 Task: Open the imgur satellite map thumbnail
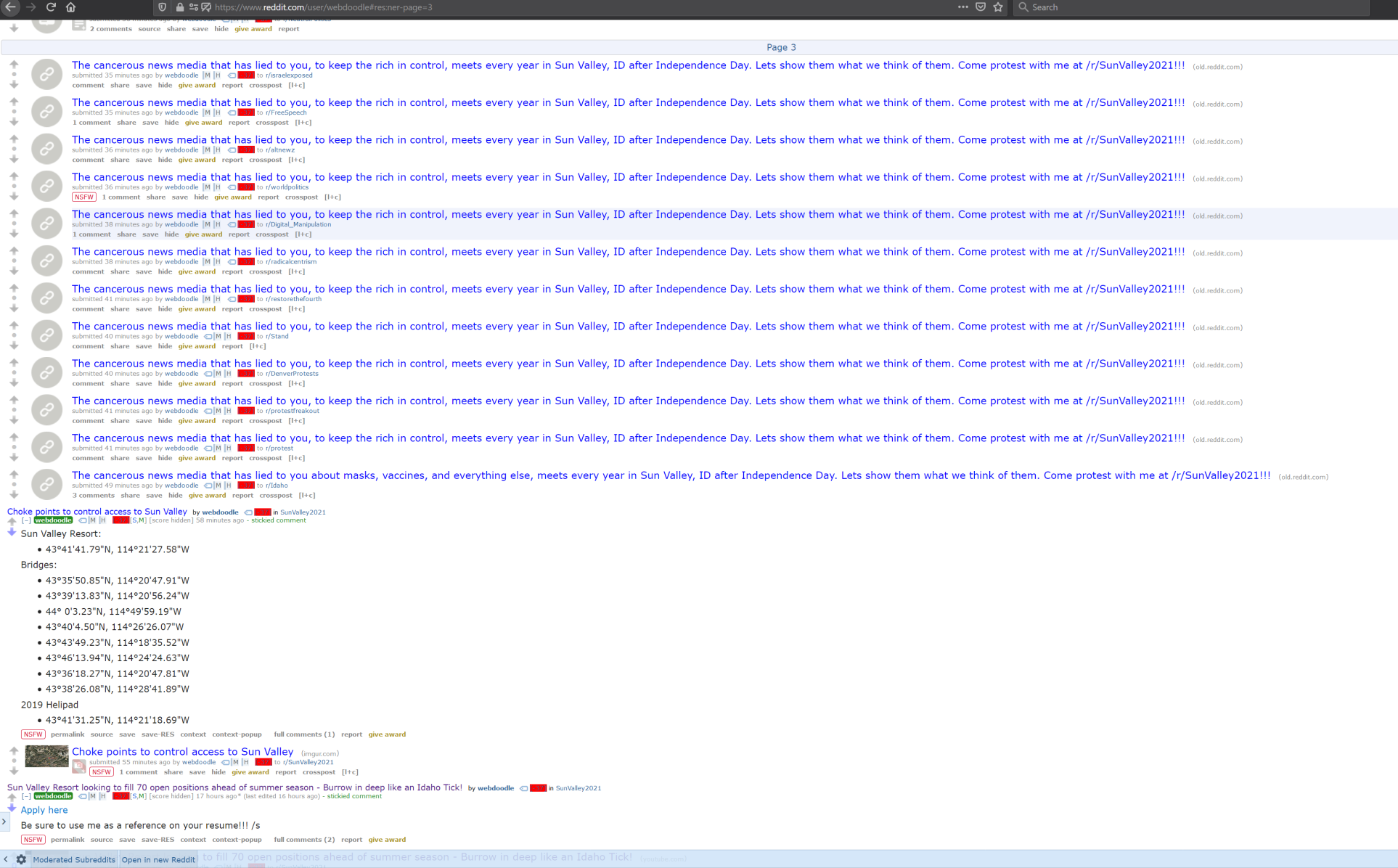click(x=46, y=756)
